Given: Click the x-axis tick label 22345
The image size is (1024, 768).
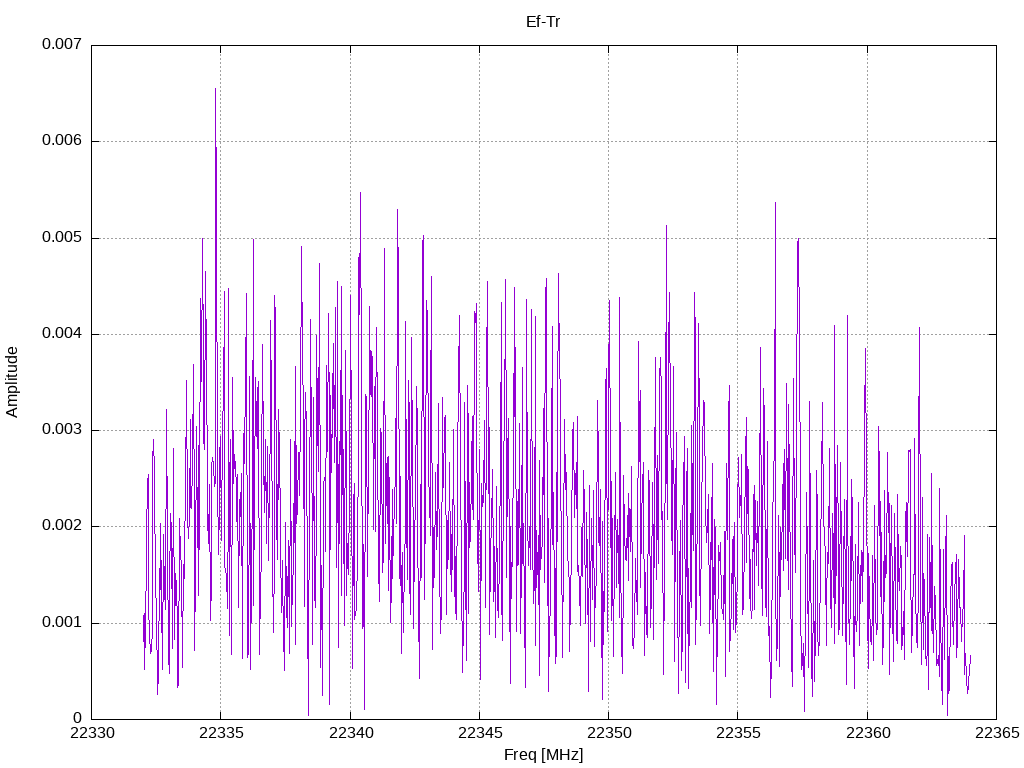Looking at the screenshot, I should pos(480,733).
